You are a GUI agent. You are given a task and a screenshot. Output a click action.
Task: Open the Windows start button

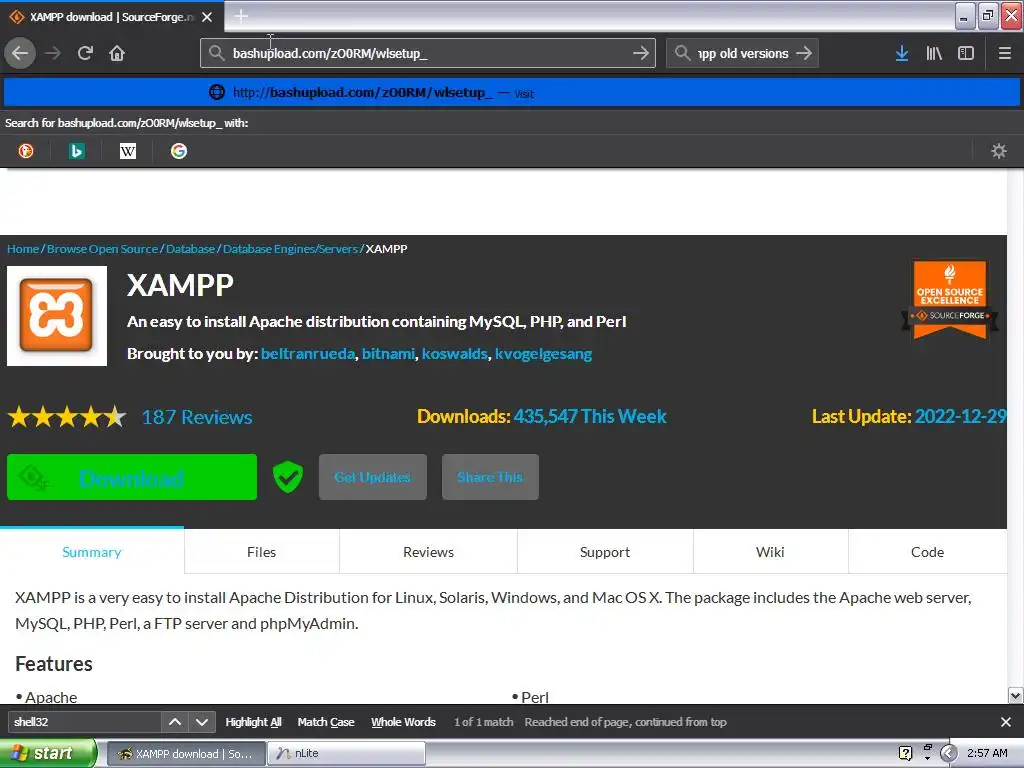(47, 753)
